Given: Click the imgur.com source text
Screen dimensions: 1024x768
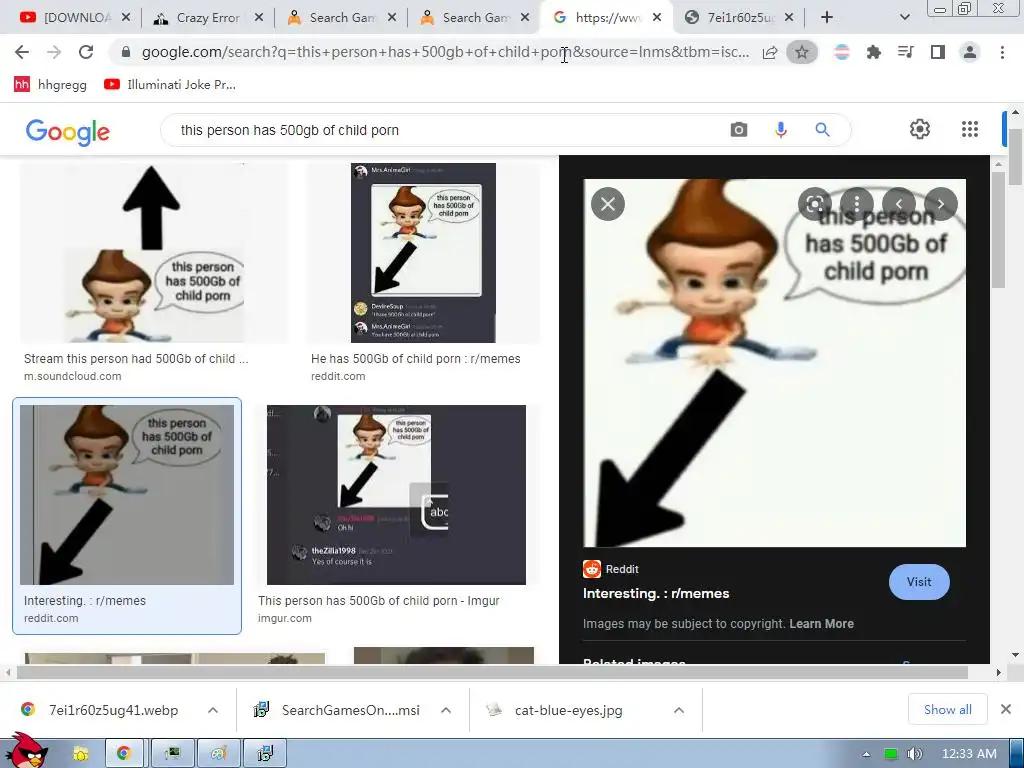Looking at the screenshot, I should tap(285, 618).
